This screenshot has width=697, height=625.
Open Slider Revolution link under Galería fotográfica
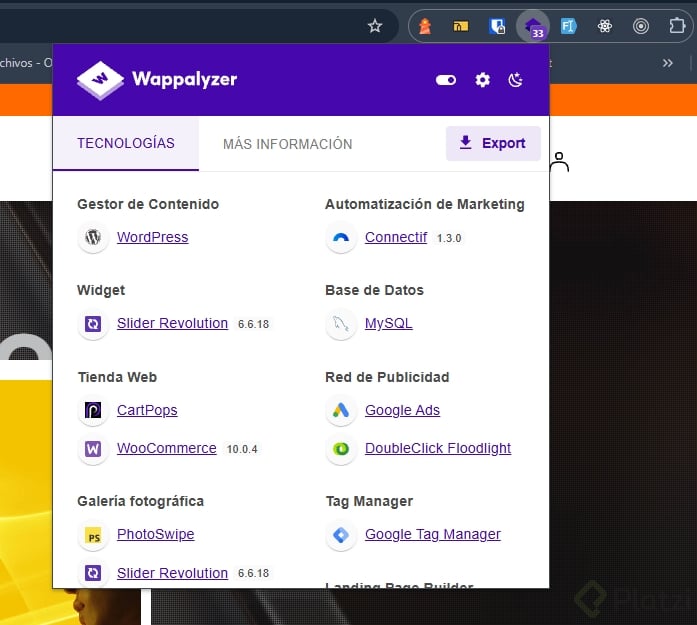coord(172,573)
